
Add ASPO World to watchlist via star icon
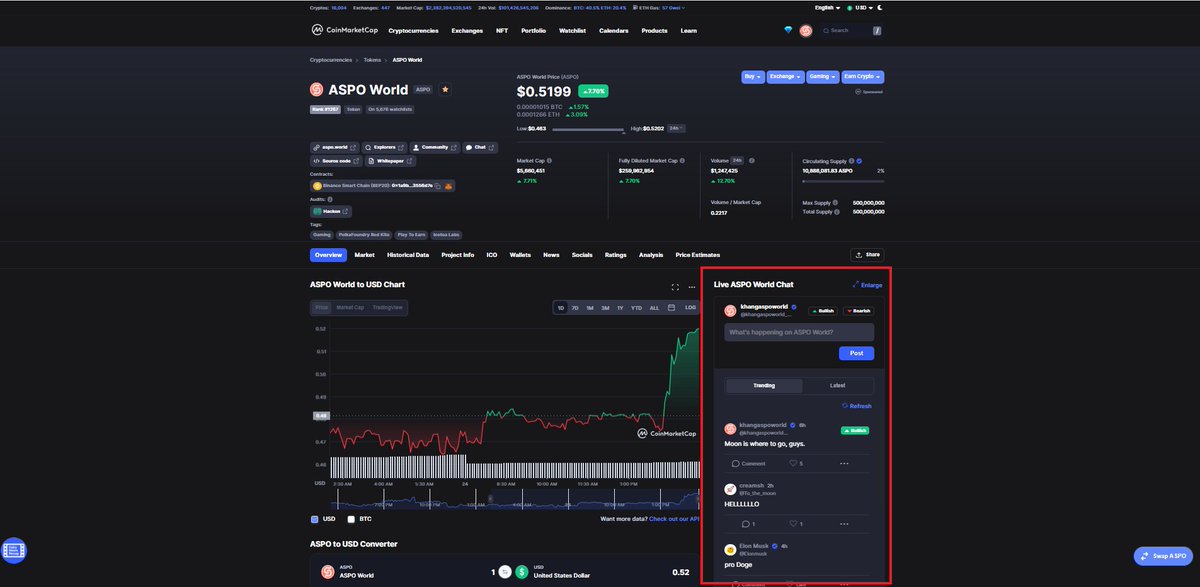click(x=445, y=89)
